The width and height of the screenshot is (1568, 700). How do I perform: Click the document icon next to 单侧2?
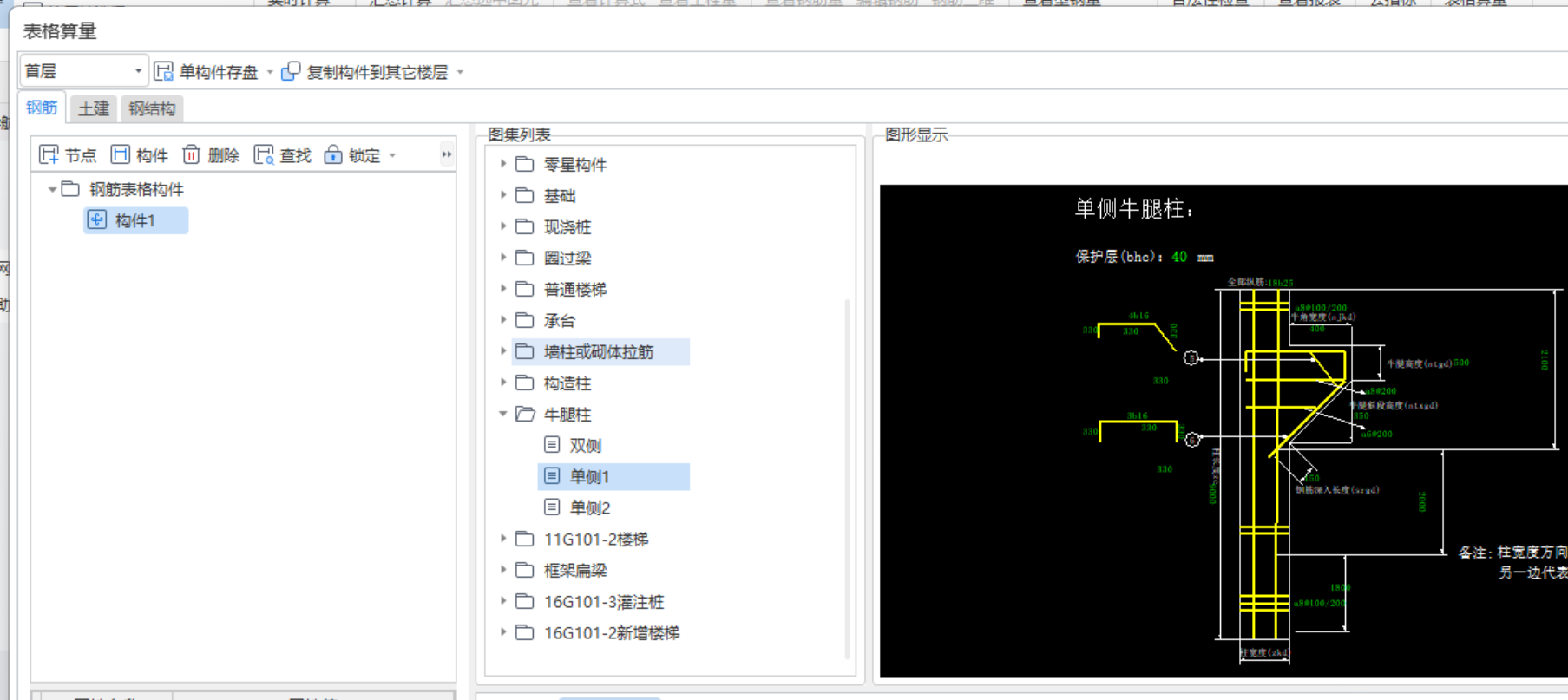click(x=552, y=507)
